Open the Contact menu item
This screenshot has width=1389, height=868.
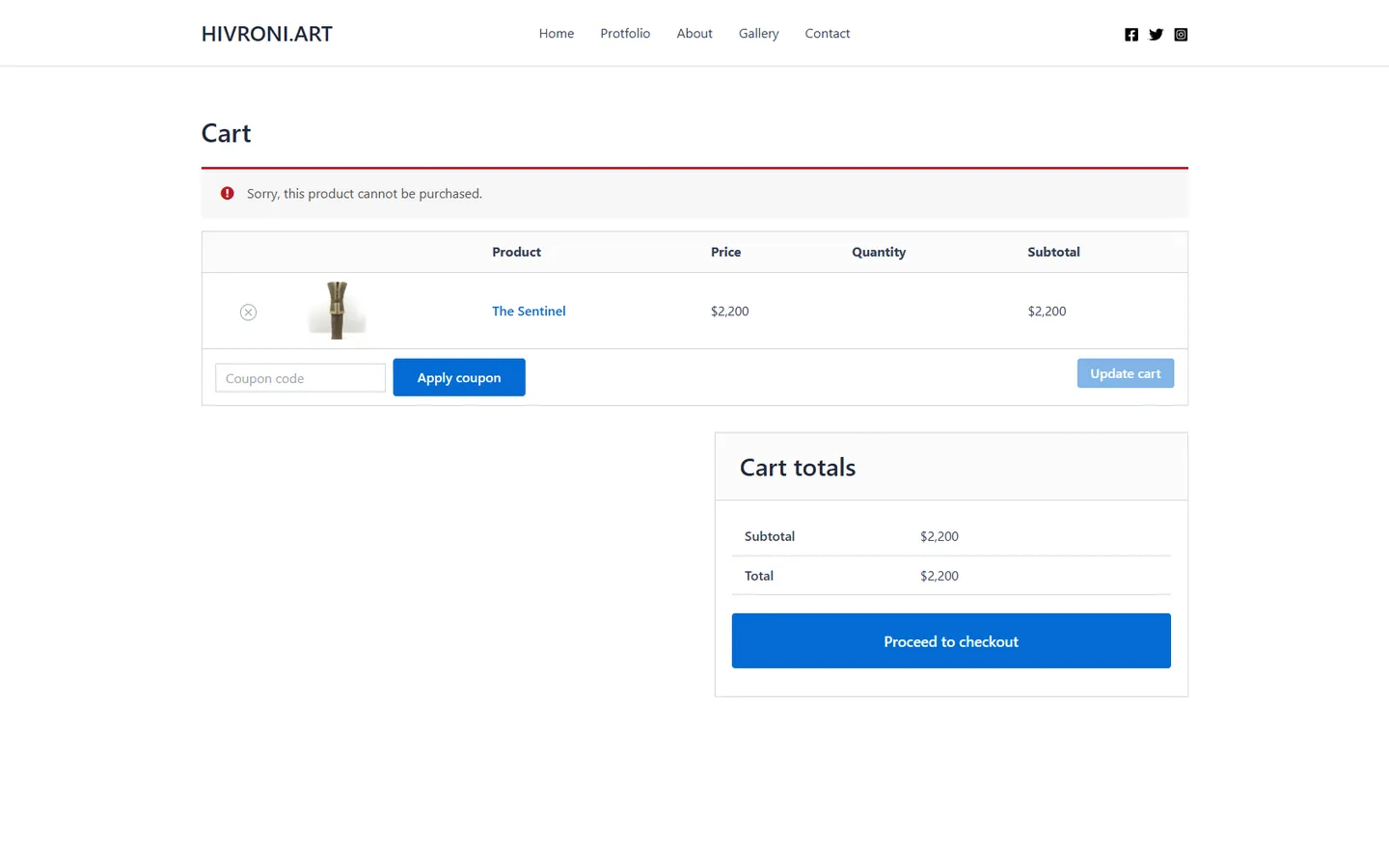[828, 34]
